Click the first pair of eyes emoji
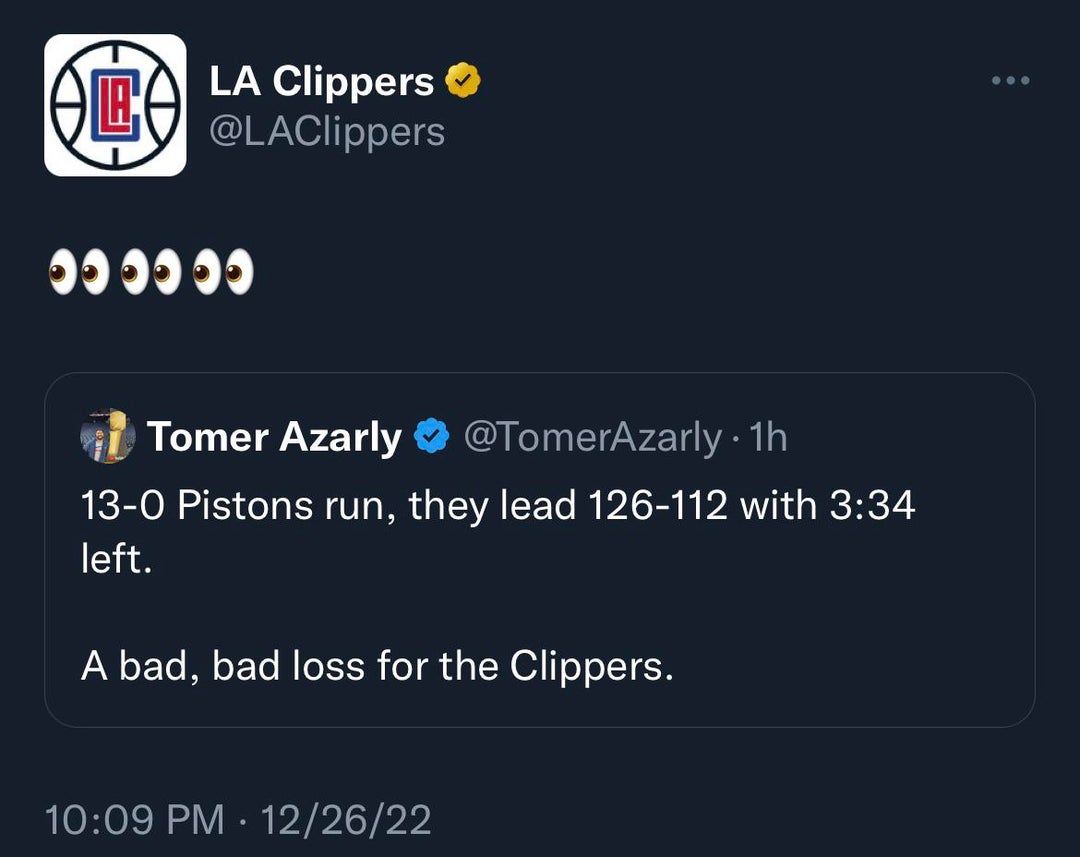 (x=79, y=273)
